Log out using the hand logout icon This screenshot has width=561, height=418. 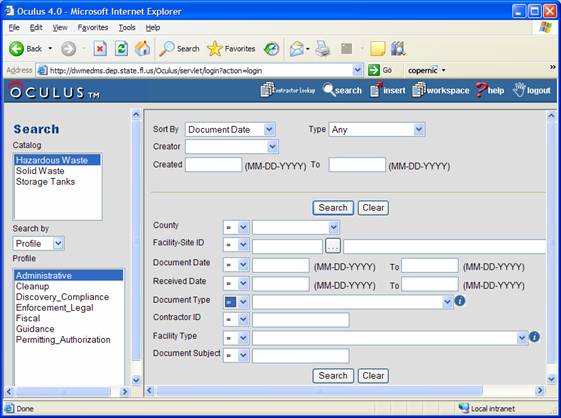pos(531,90)
